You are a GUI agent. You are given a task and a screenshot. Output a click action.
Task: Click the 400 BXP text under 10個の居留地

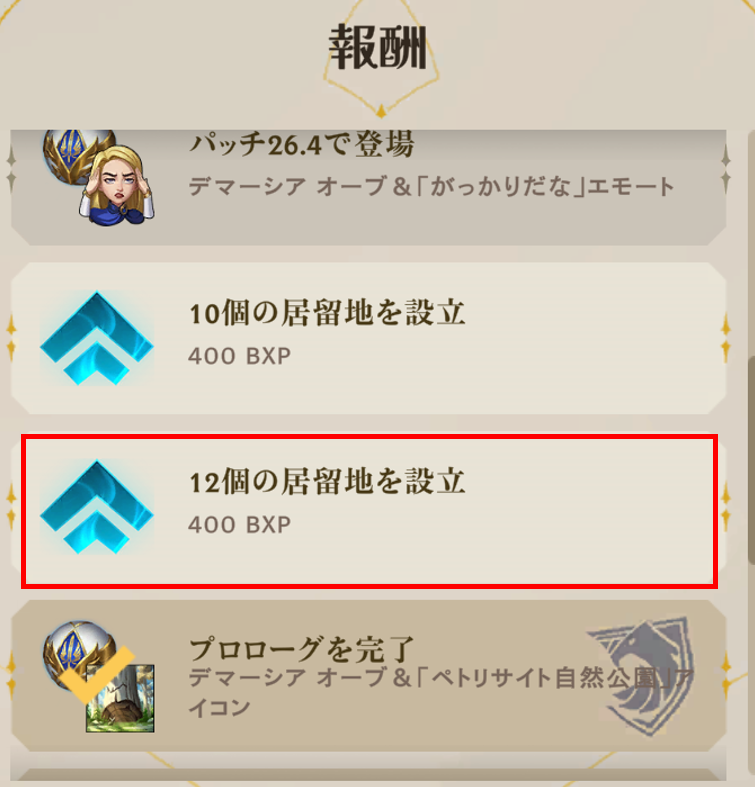(x=239, y=356)
